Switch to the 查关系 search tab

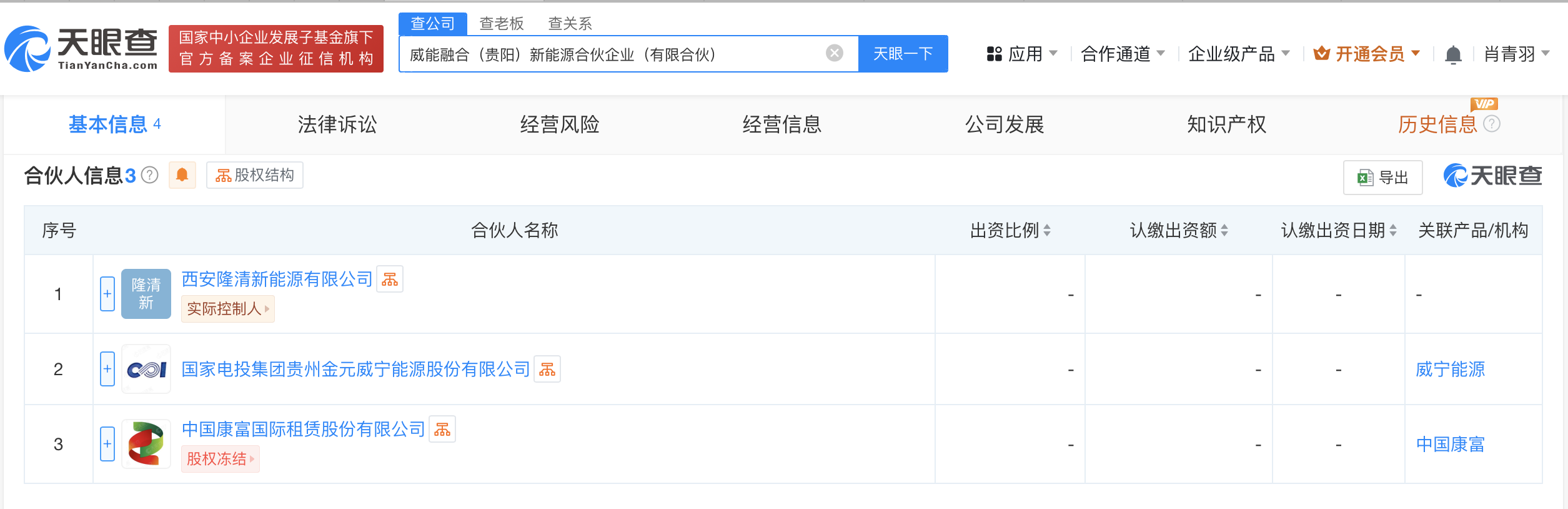[570, 24]
